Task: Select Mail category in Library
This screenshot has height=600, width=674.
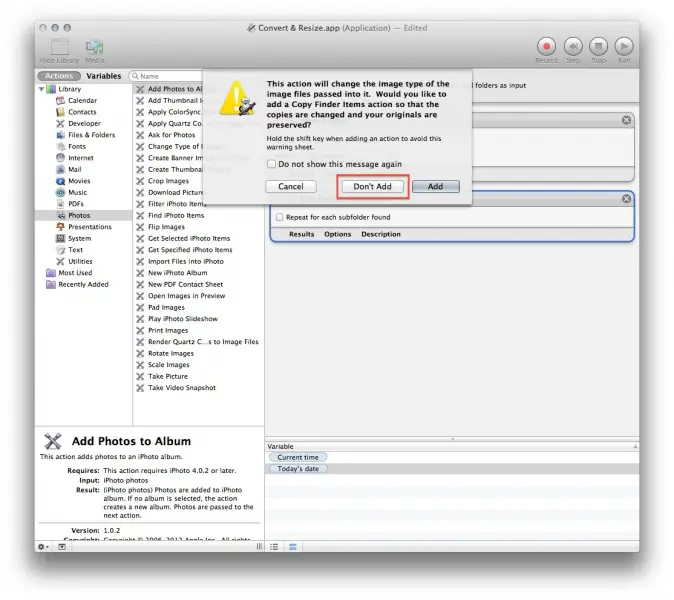Action: tap(75, 169)
